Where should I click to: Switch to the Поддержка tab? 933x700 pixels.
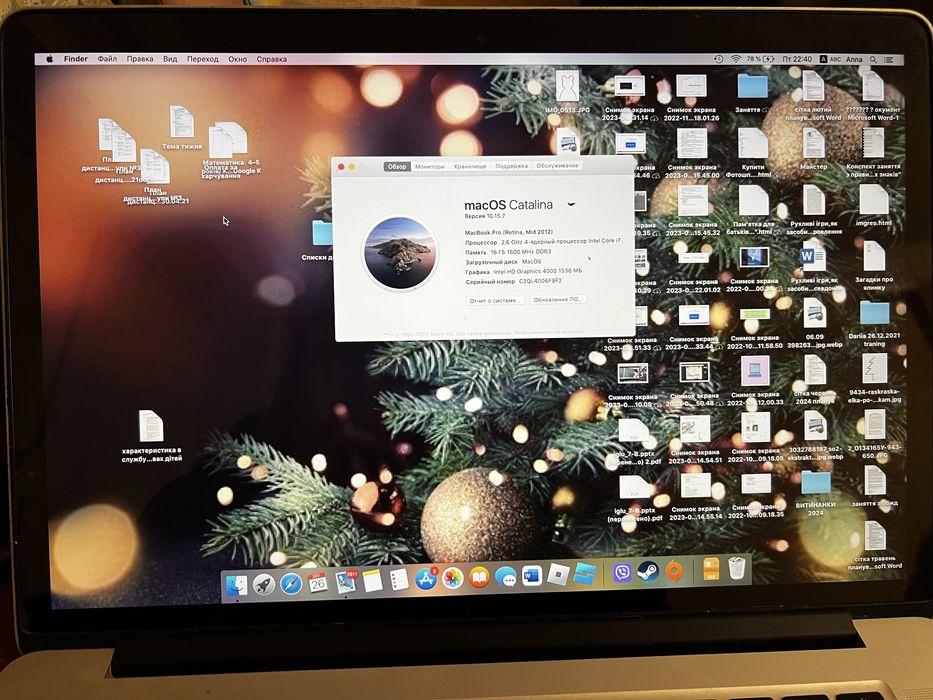pyautogui.click(x=511, y=166)
